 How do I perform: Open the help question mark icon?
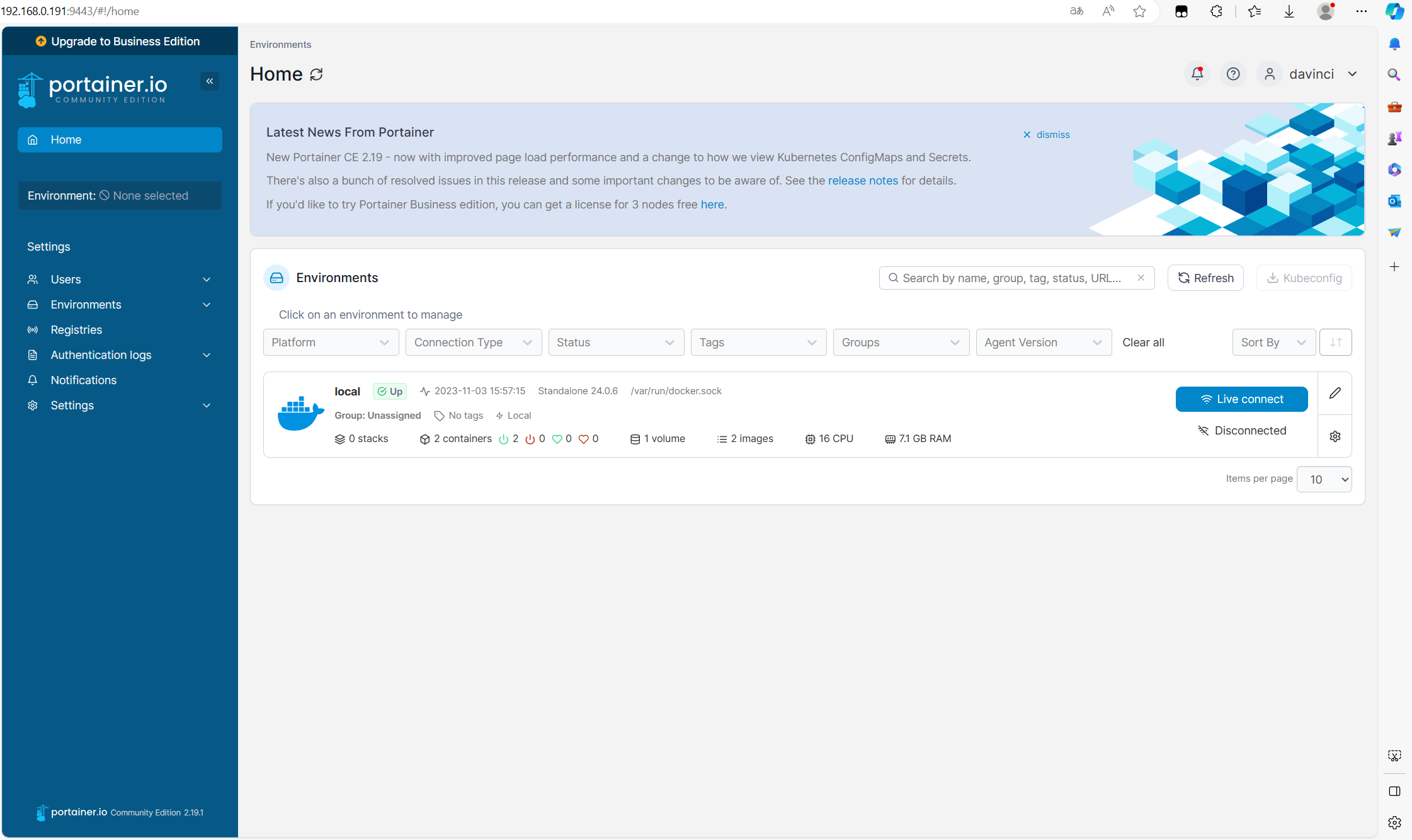1233,74
